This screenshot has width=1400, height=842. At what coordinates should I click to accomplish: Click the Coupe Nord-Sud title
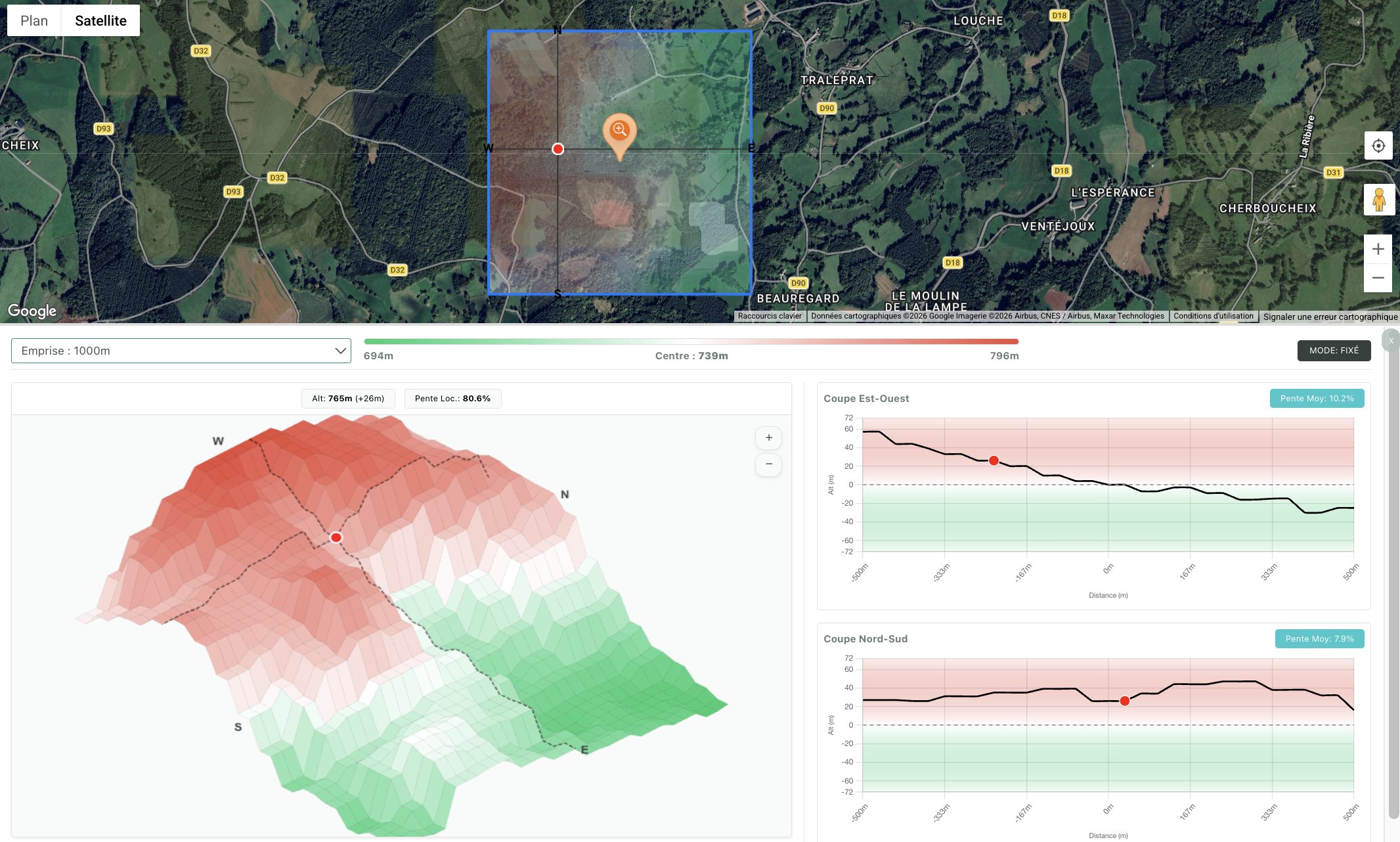click(x=865, y=639)
